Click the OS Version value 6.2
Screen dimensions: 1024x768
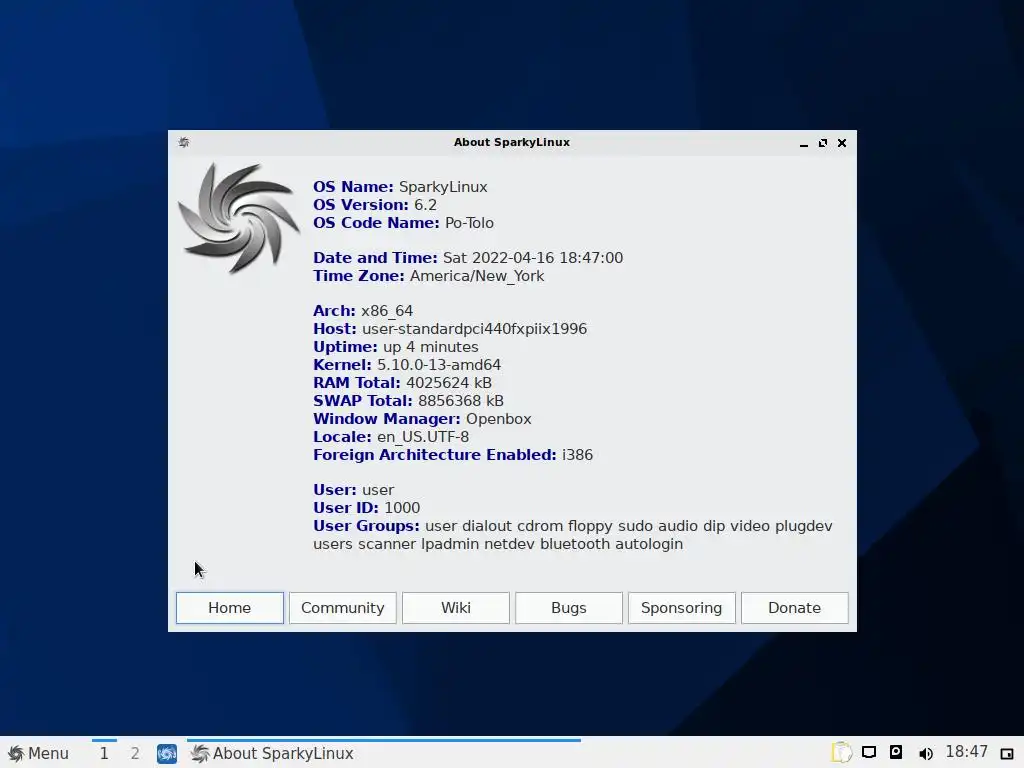pyautogui.click(x=425, y=205)
